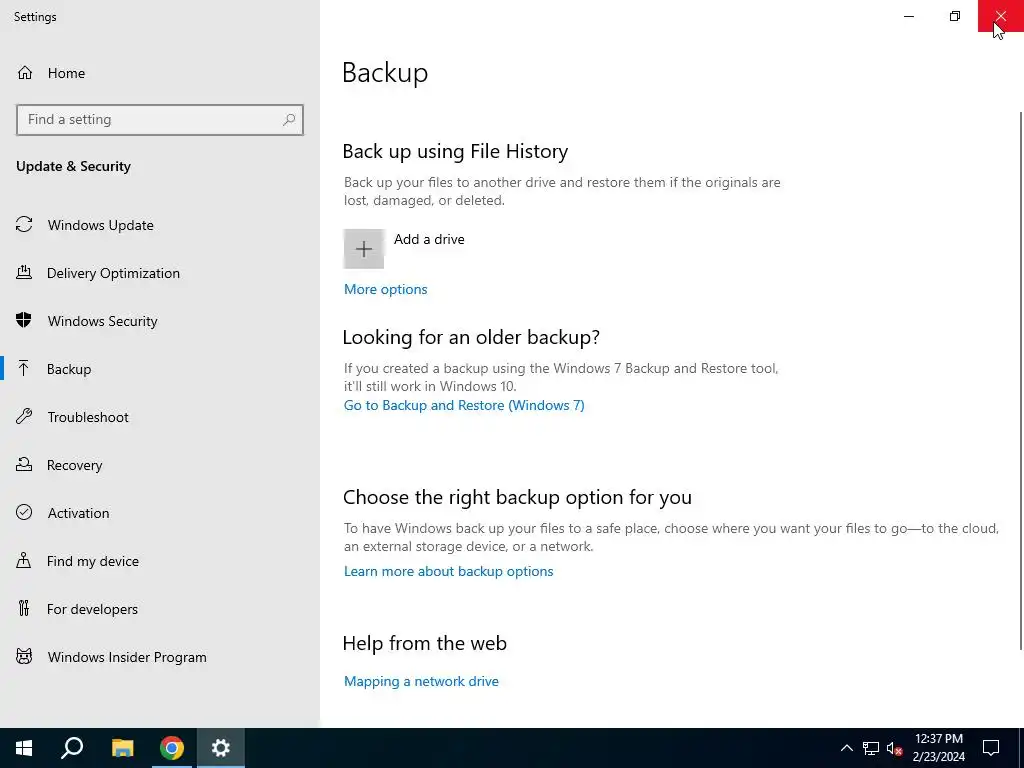Click Learn more about backup options
1024x768 pixels.
448,571
